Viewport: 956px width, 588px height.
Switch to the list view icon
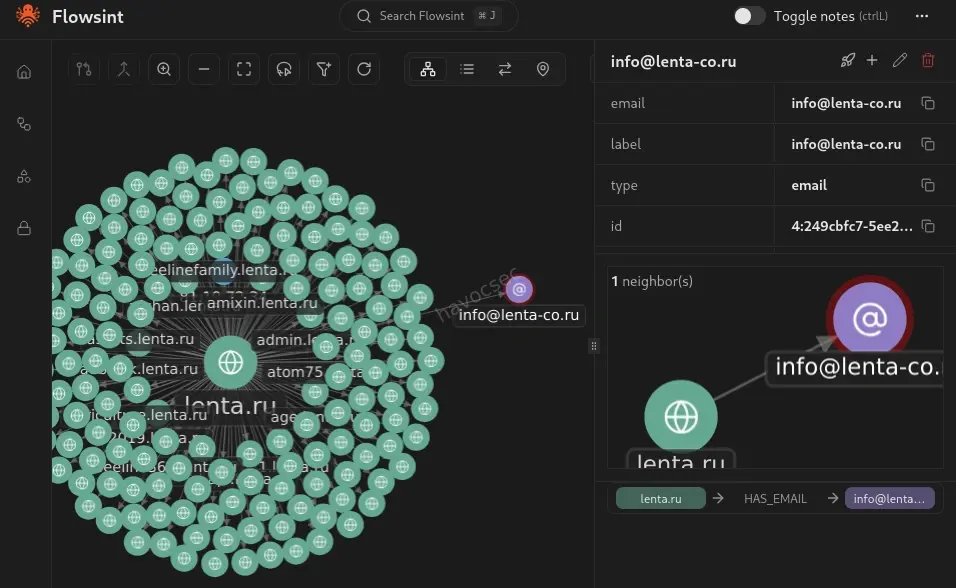tap(466, 69)
